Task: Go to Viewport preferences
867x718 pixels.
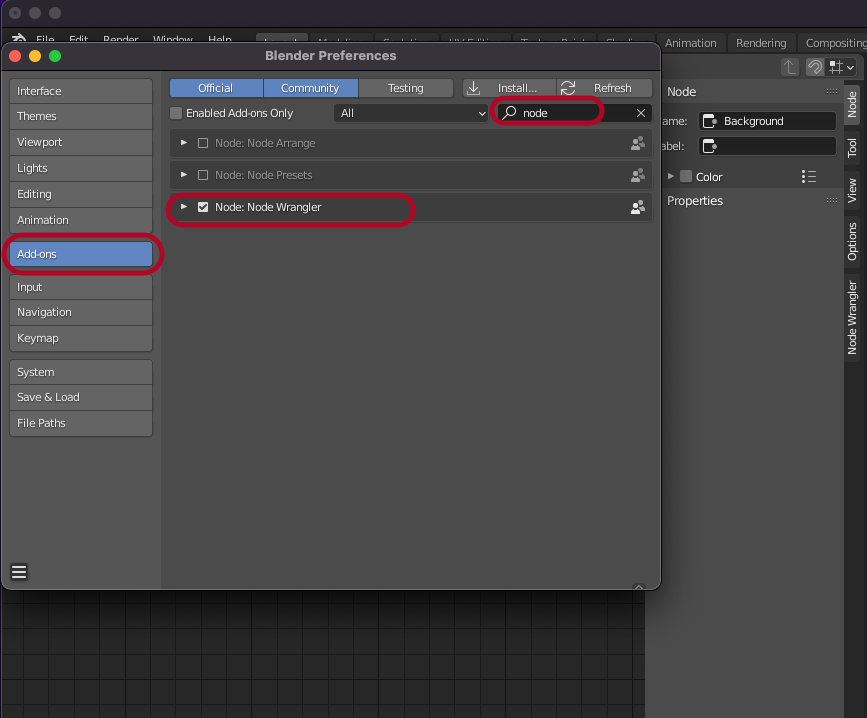Action: coord(81,143)
